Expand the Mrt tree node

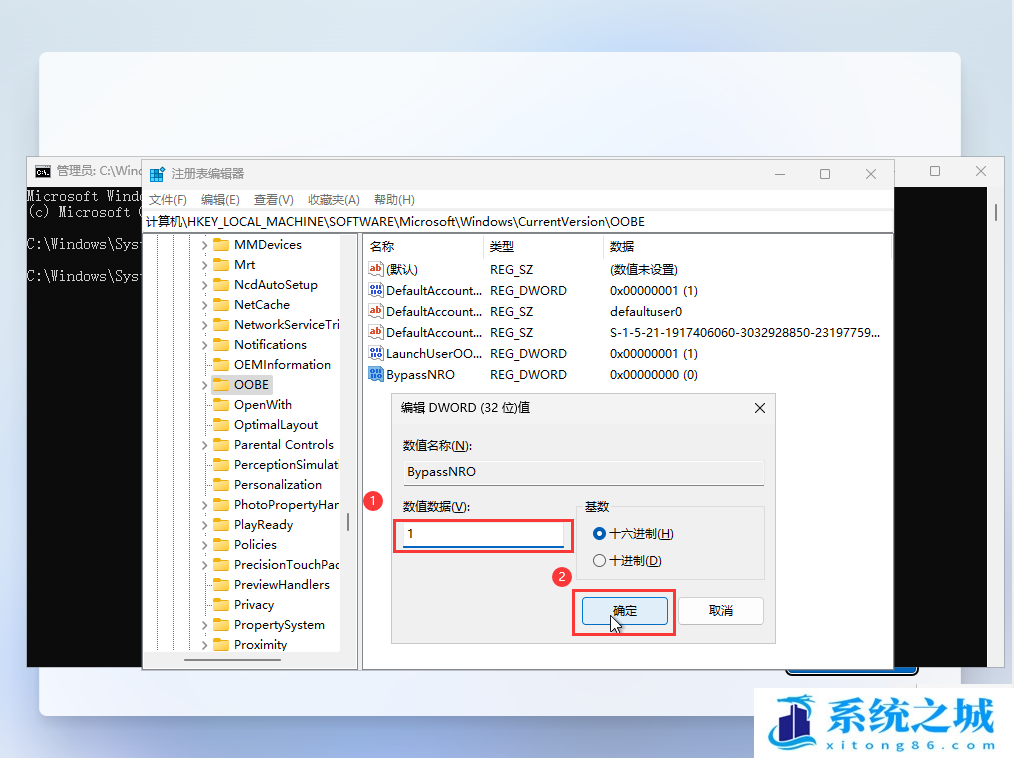tap(204, 265)
